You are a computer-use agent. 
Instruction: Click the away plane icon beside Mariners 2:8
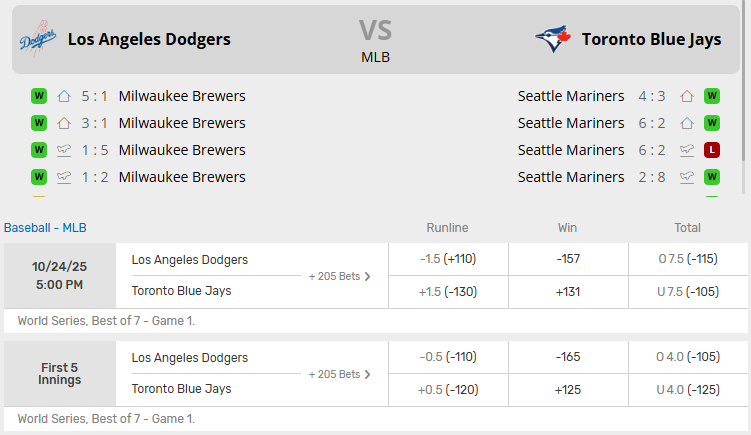tap(687, 177)
